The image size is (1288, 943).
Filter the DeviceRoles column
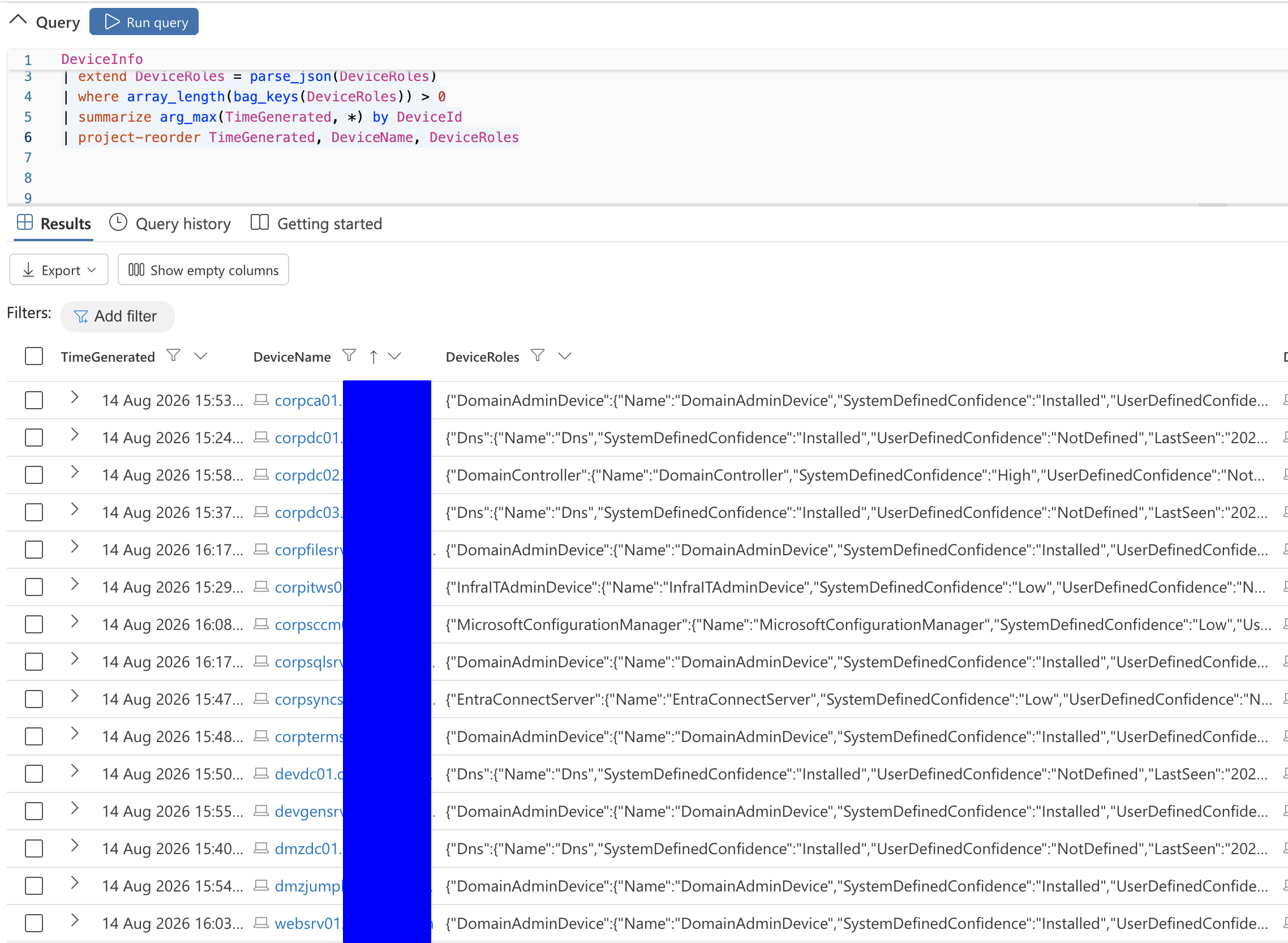(538, 355)
